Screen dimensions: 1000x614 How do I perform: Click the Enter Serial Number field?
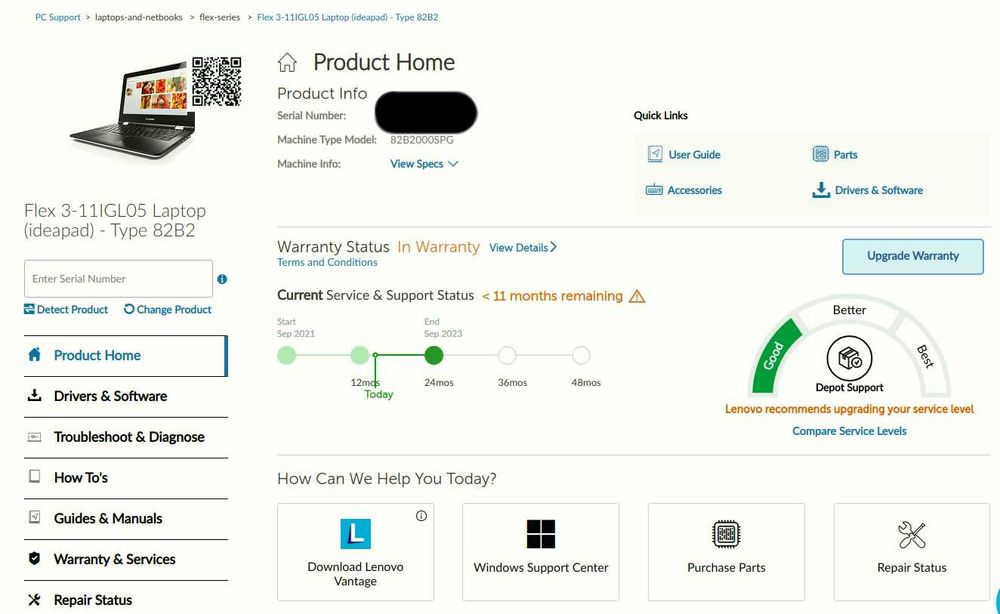pos(118,279)
